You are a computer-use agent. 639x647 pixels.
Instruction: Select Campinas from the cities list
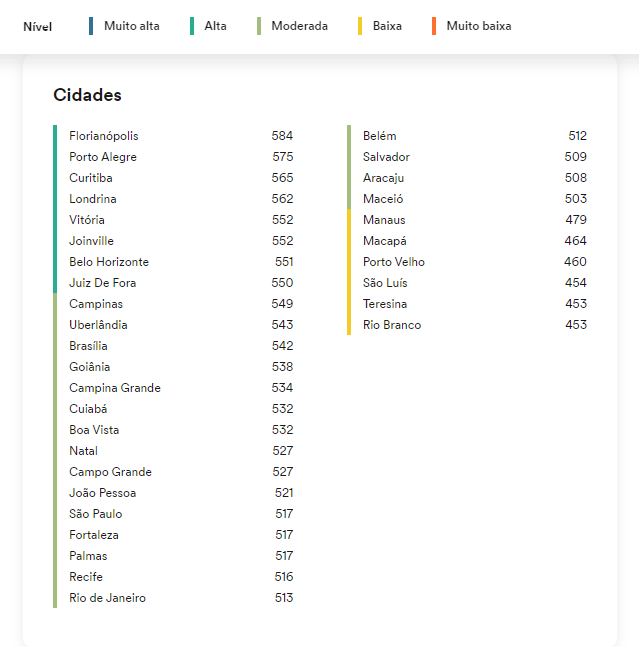tap(96, 304)
